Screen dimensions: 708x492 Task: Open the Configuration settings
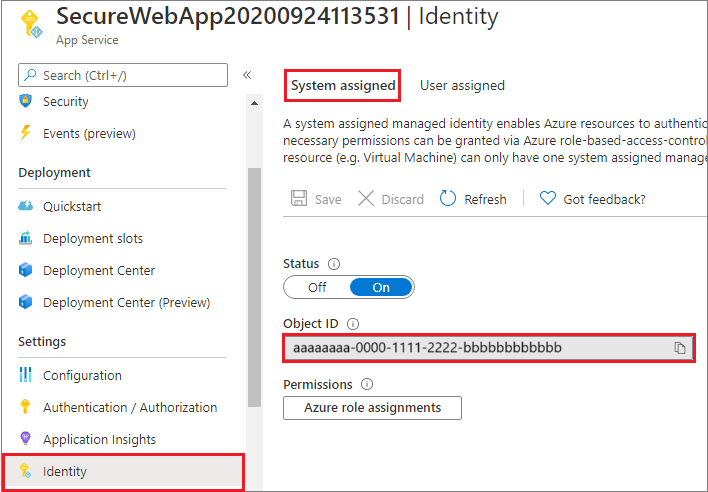[82, 376]
